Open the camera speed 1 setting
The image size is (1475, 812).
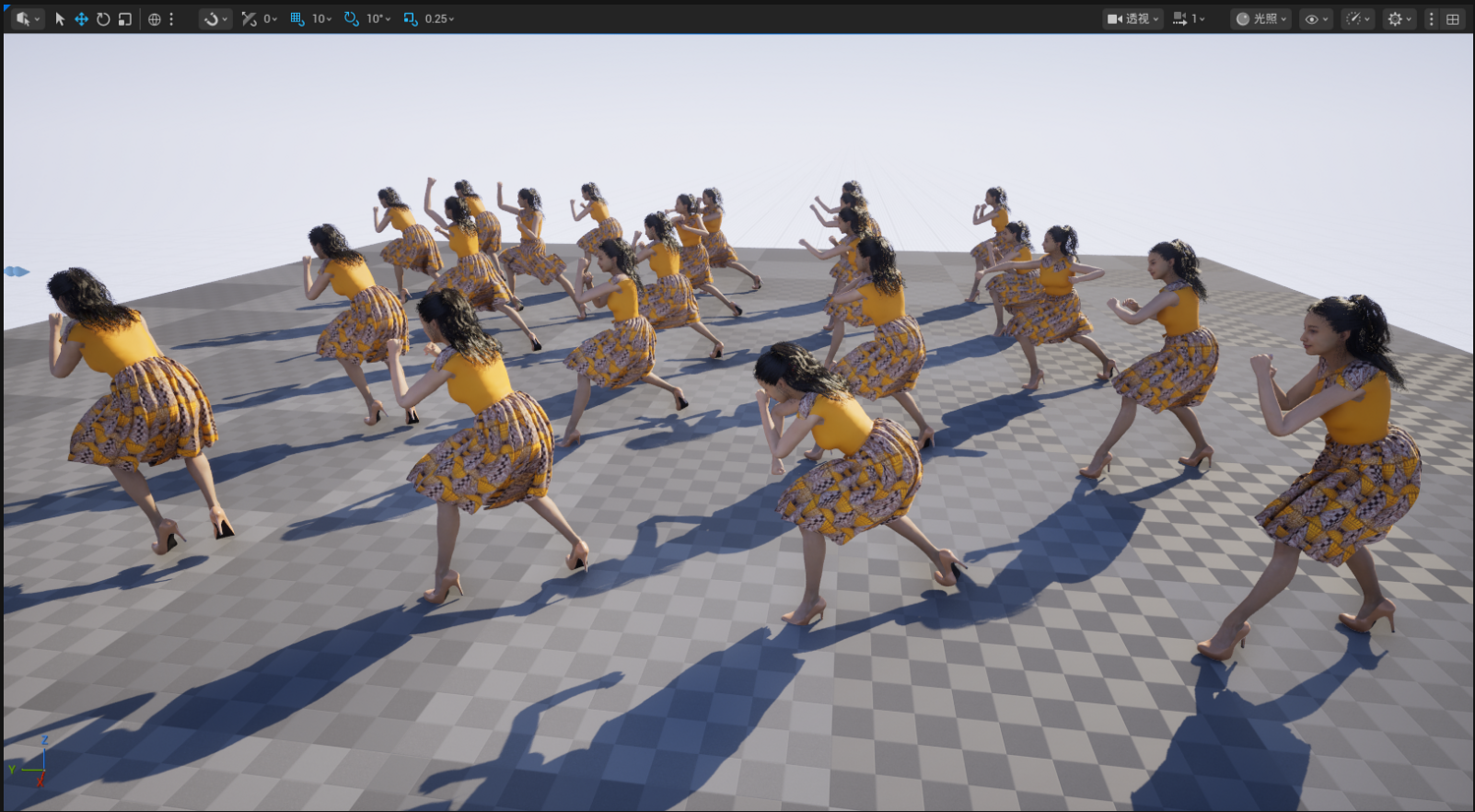pyautogui.click(x=1189, y=19)
